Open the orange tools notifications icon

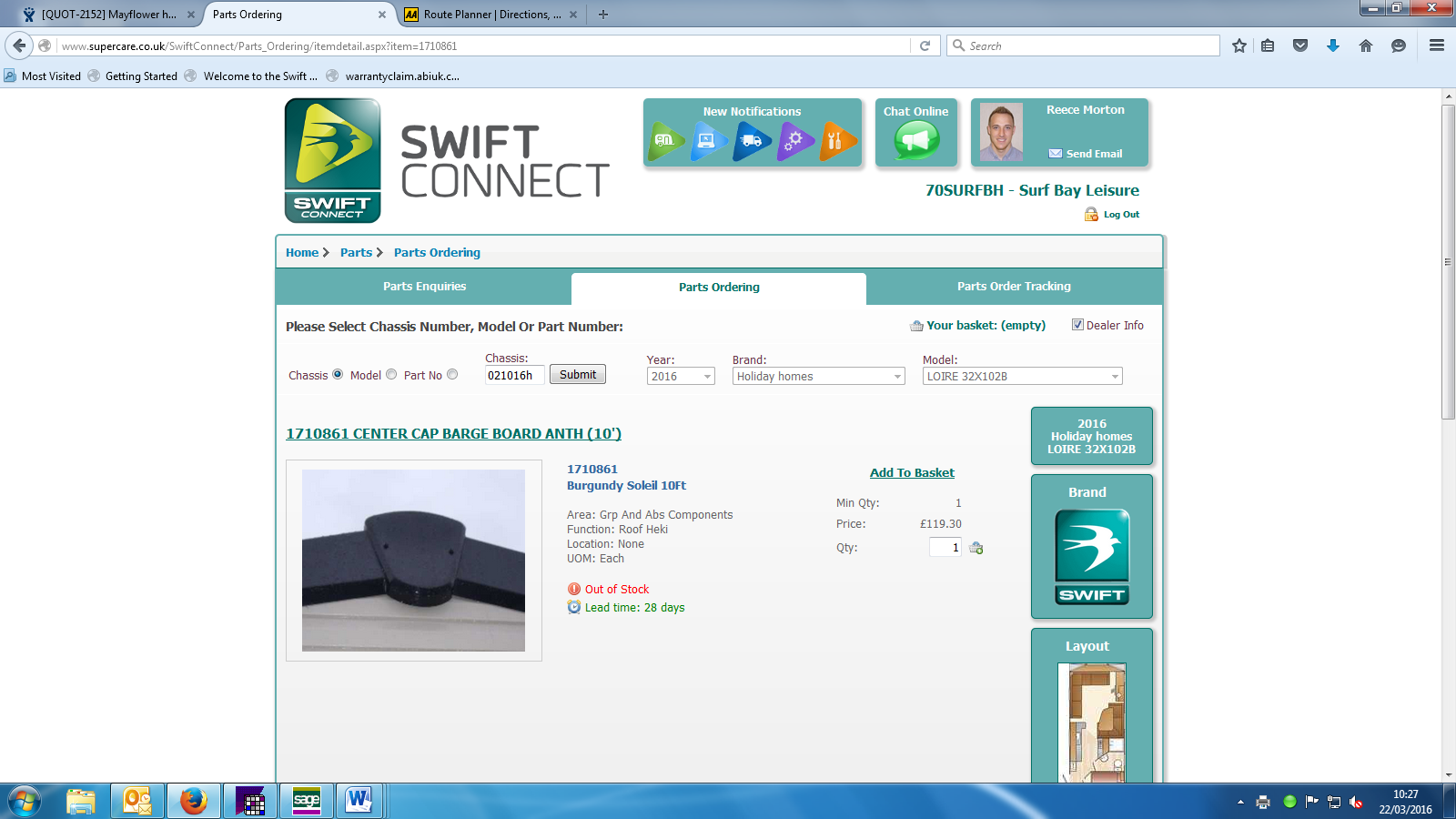838,141
